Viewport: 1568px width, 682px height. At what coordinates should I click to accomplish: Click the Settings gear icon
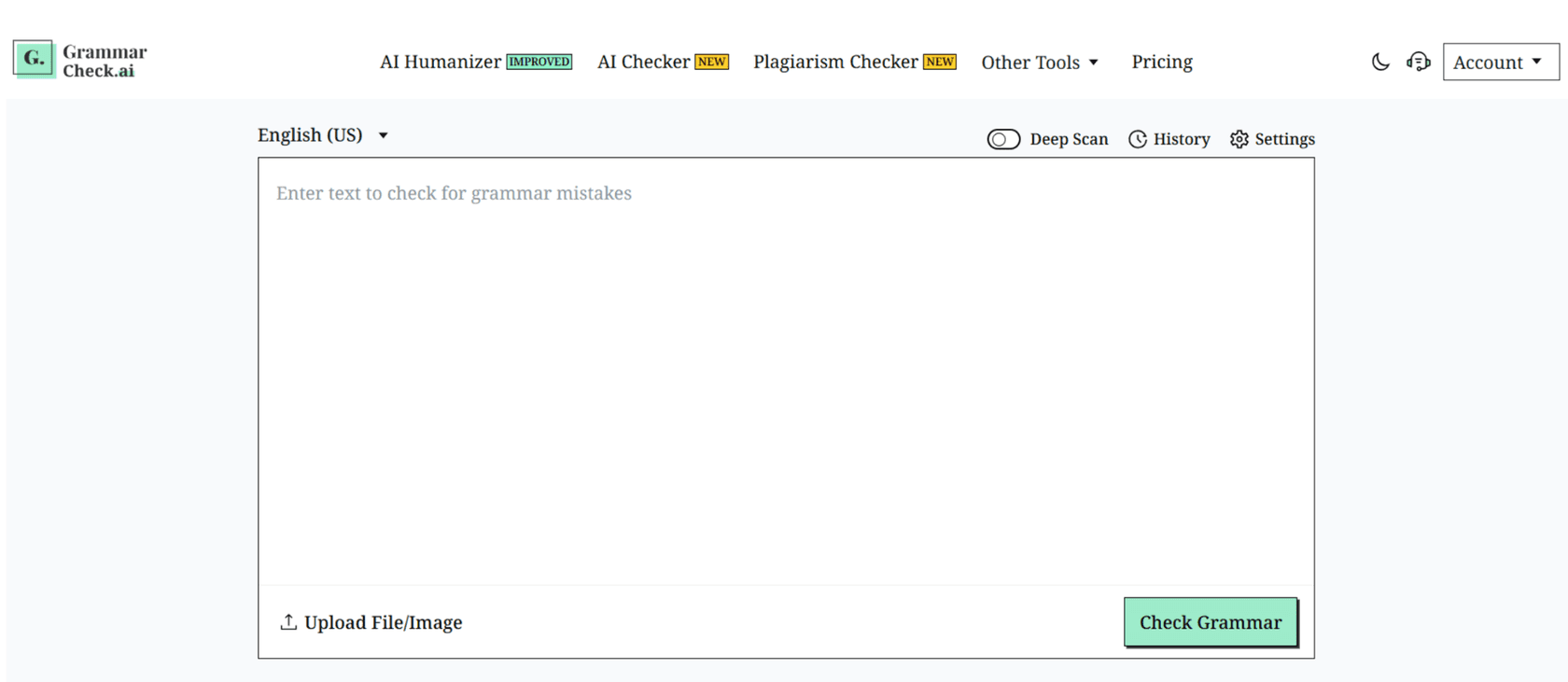(x=1239, y=139)
